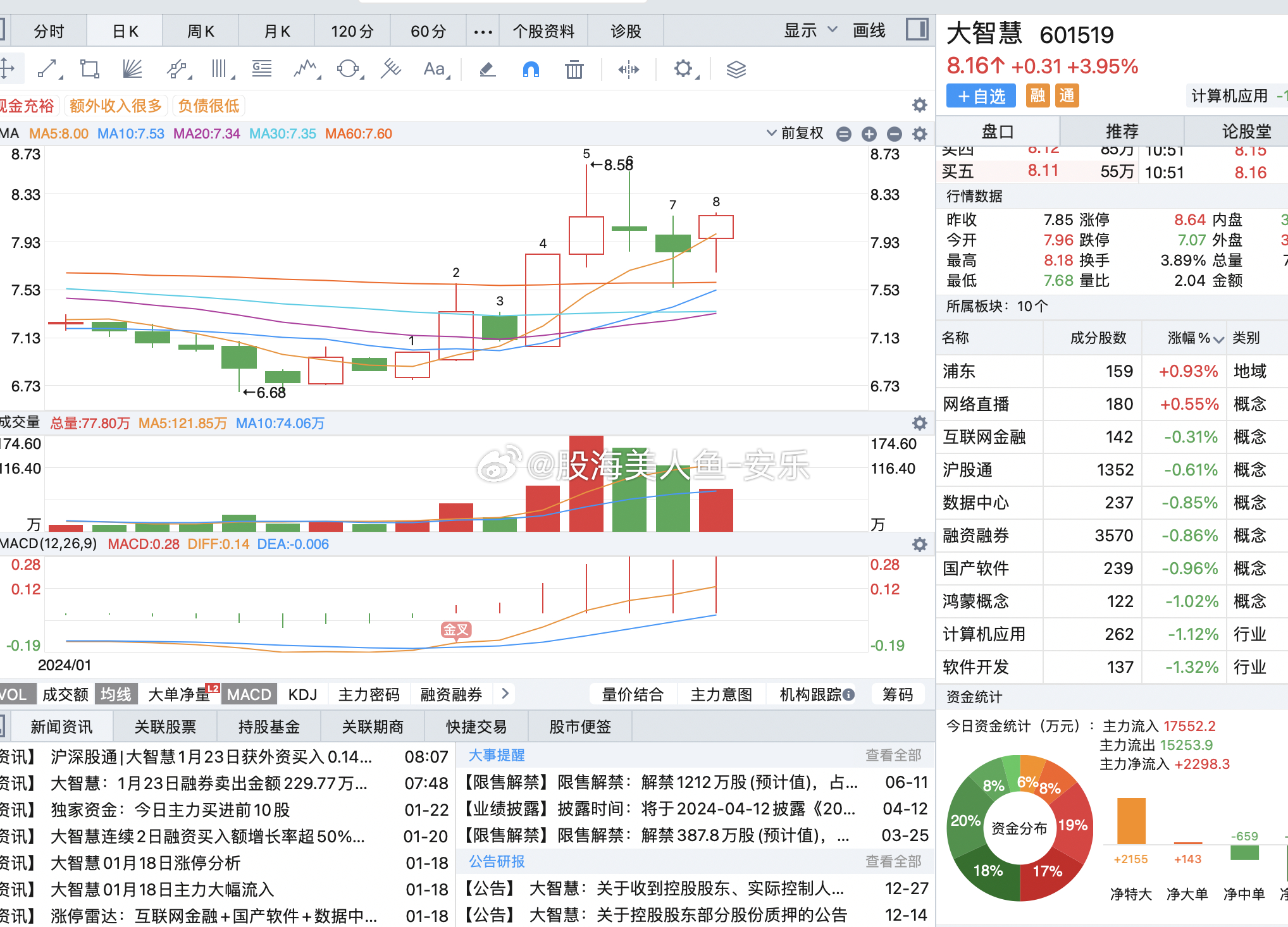Click the horizontal compress/expand chart icon
This screenshot has width=1288, height=927.
629,69
